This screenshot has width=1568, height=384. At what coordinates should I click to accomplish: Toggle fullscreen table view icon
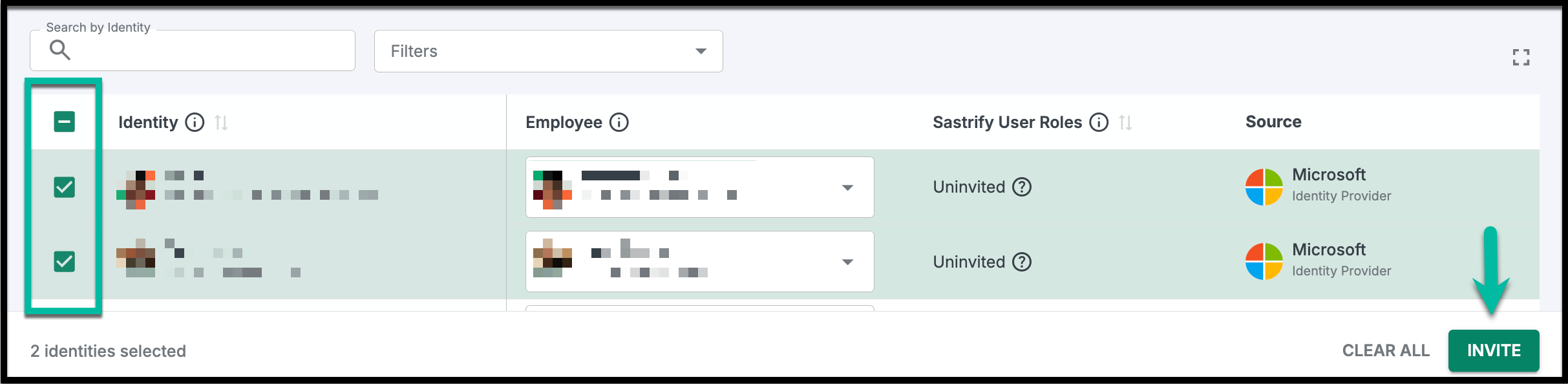(x=1521, y=58)
